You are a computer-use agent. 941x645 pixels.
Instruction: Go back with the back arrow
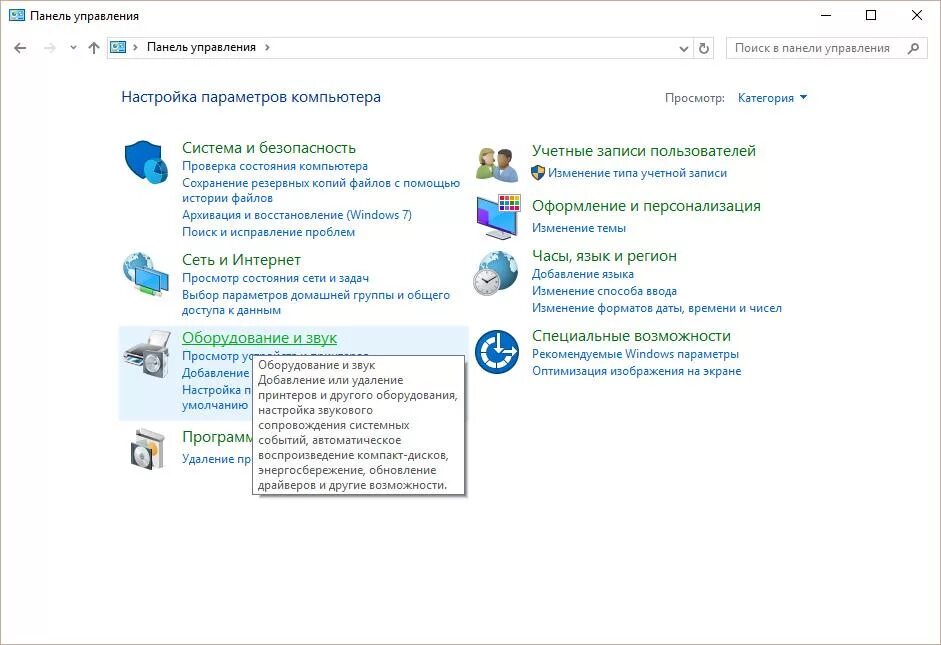coord(20,48)
